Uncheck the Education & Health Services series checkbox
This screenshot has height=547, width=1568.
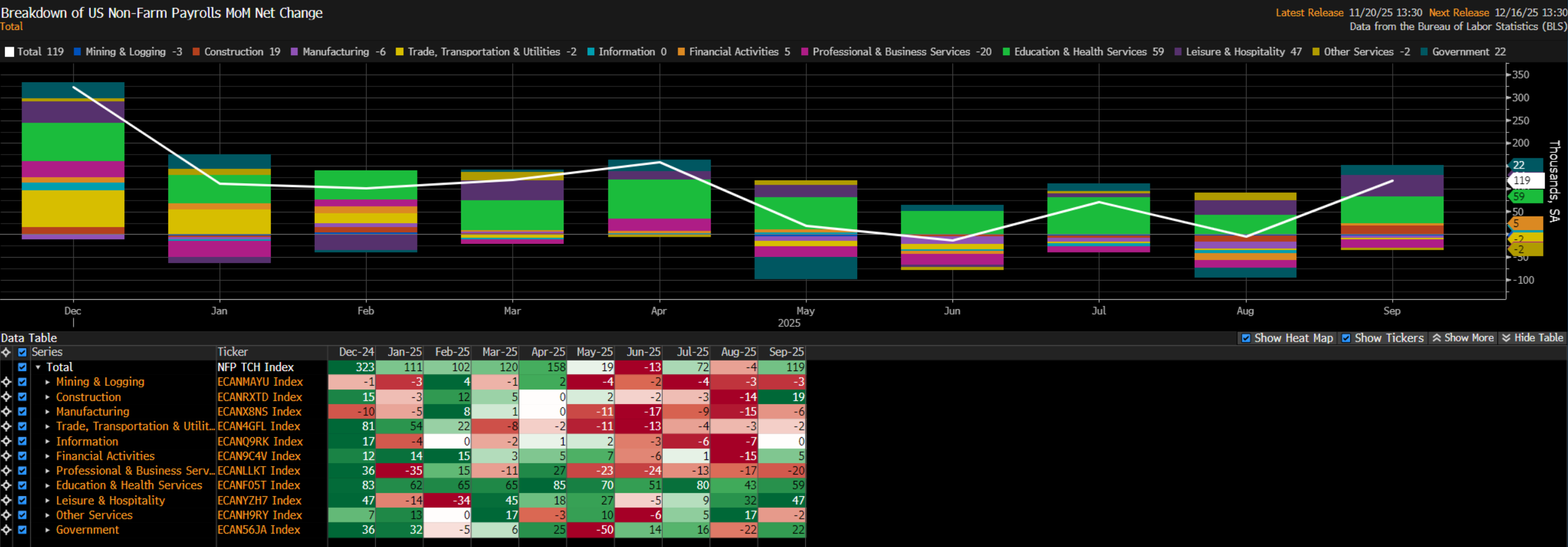tap(22, 486)
